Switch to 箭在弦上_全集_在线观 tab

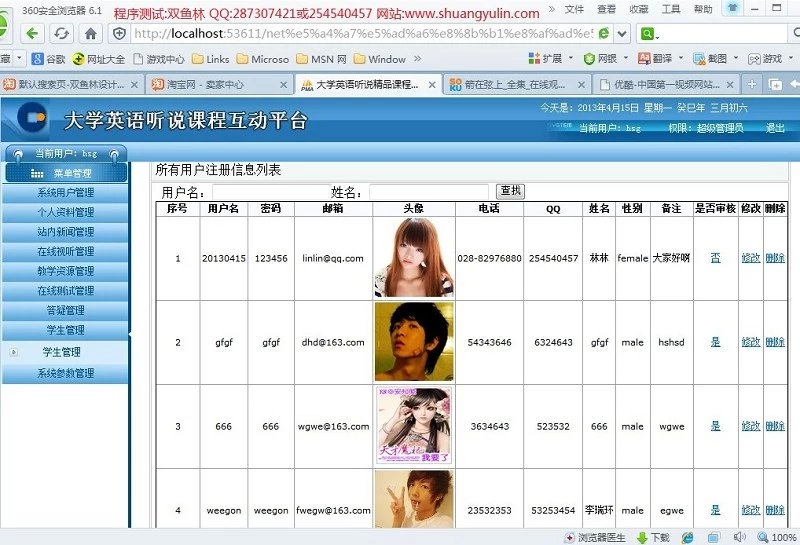516,85
